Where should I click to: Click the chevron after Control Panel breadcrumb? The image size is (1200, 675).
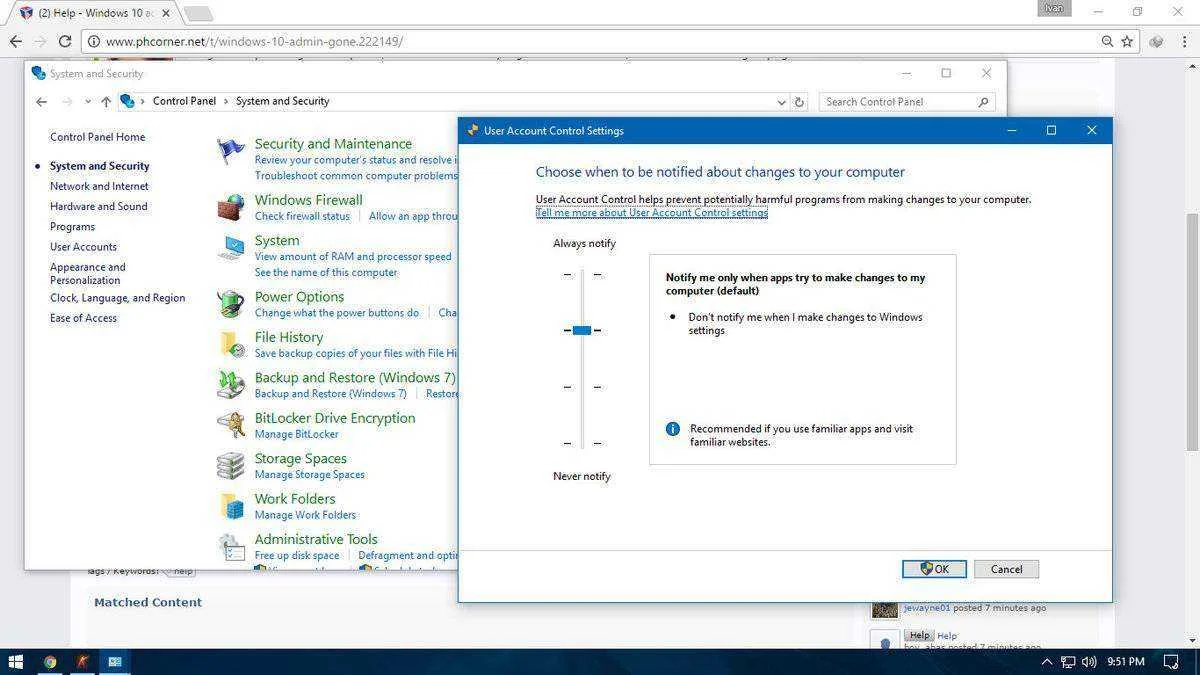(226, 101)
